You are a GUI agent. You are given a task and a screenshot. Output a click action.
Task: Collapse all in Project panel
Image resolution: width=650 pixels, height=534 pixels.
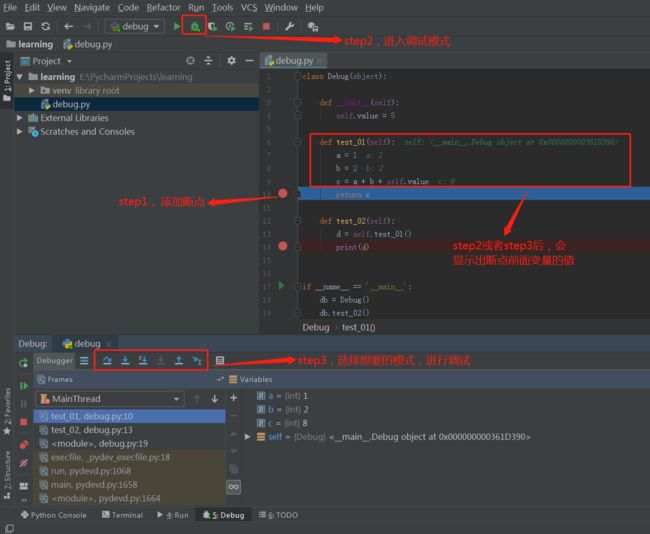click(x=208, y=61)
